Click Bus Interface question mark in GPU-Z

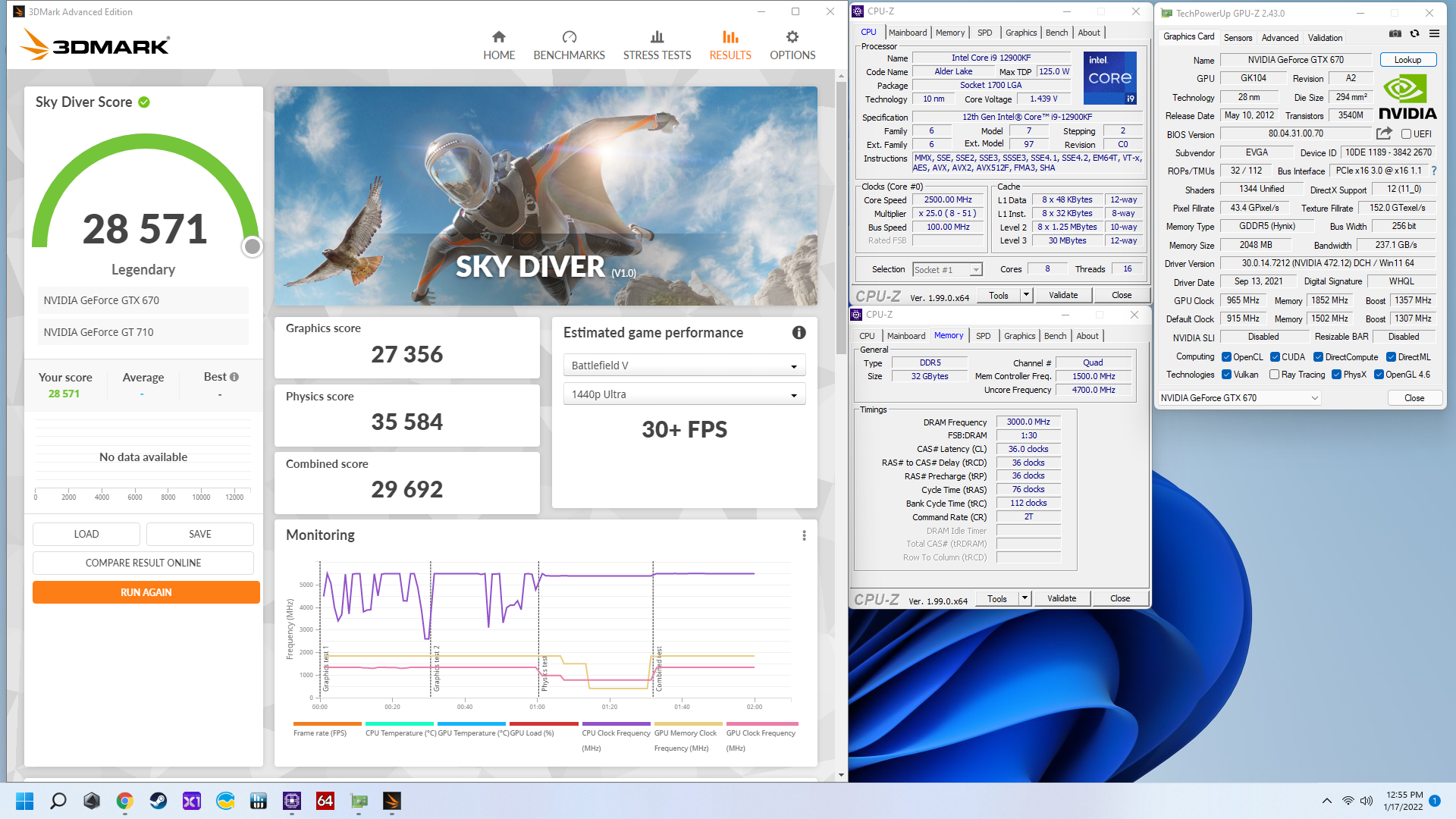1433,171
